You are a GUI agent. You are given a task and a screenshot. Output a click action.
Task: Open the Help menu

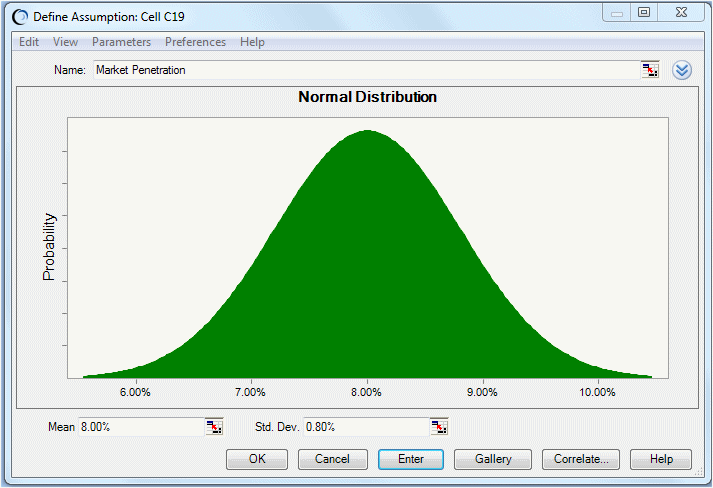(252, 42)
